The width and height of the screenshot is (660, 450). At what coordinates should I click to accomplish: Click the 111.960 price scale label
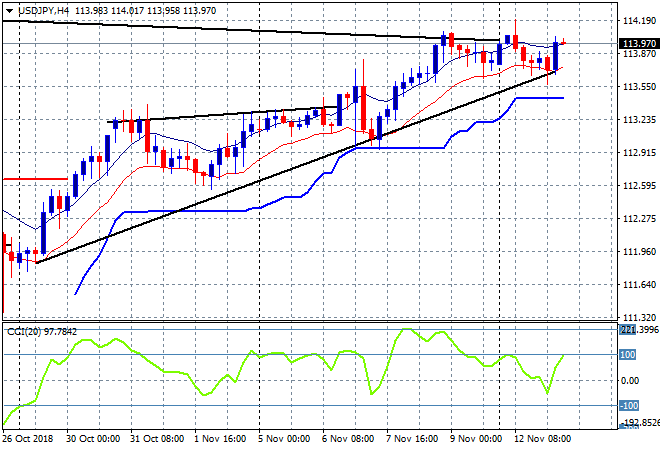pyautogui.click(x=639, y=252)
